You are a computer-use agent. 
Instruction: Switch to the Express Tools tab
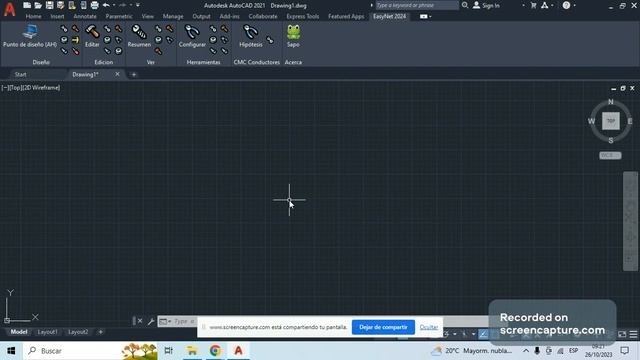[302, 16]
